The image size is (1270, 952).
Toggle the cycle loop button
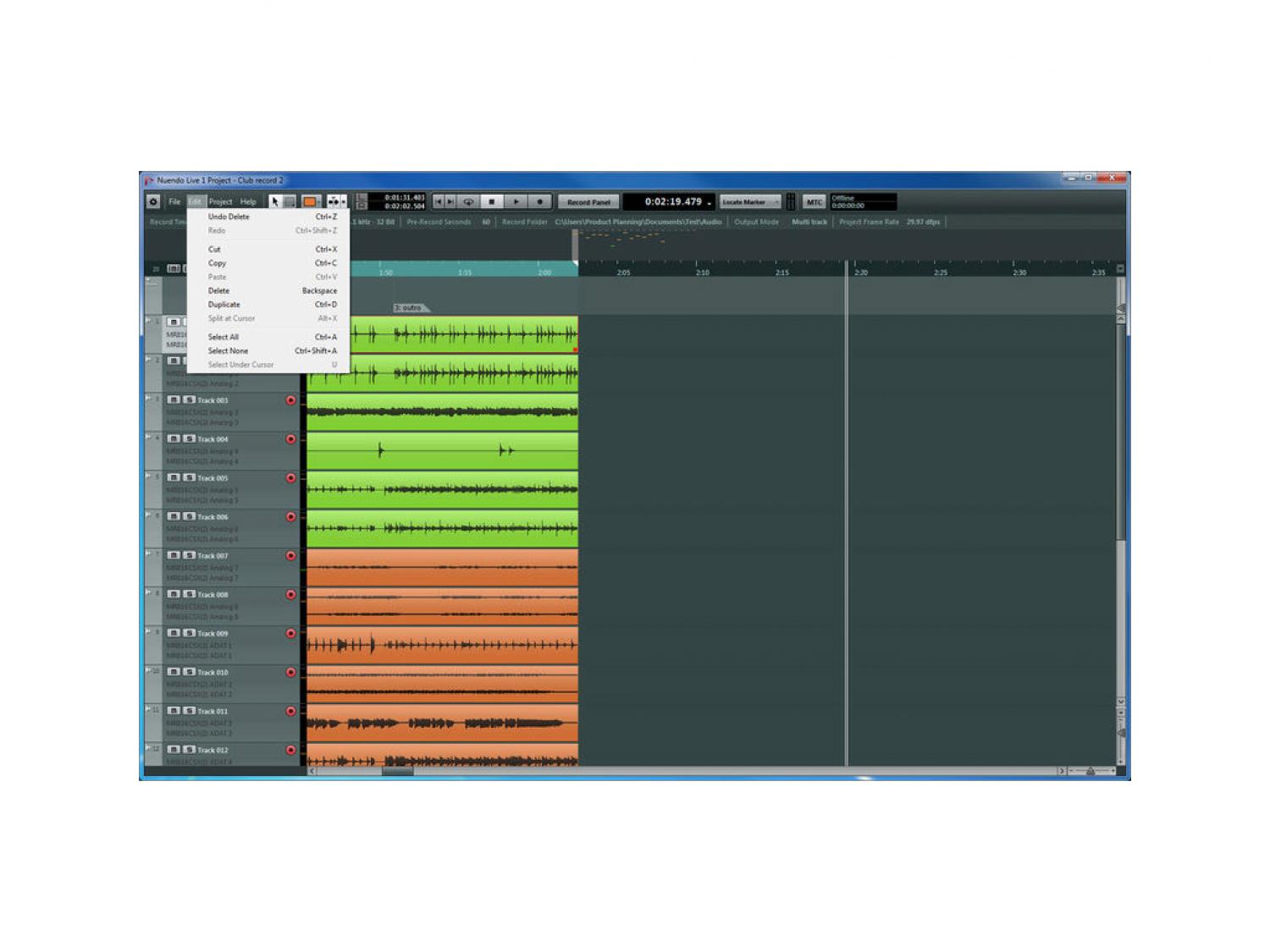click(x=468, y=201)
